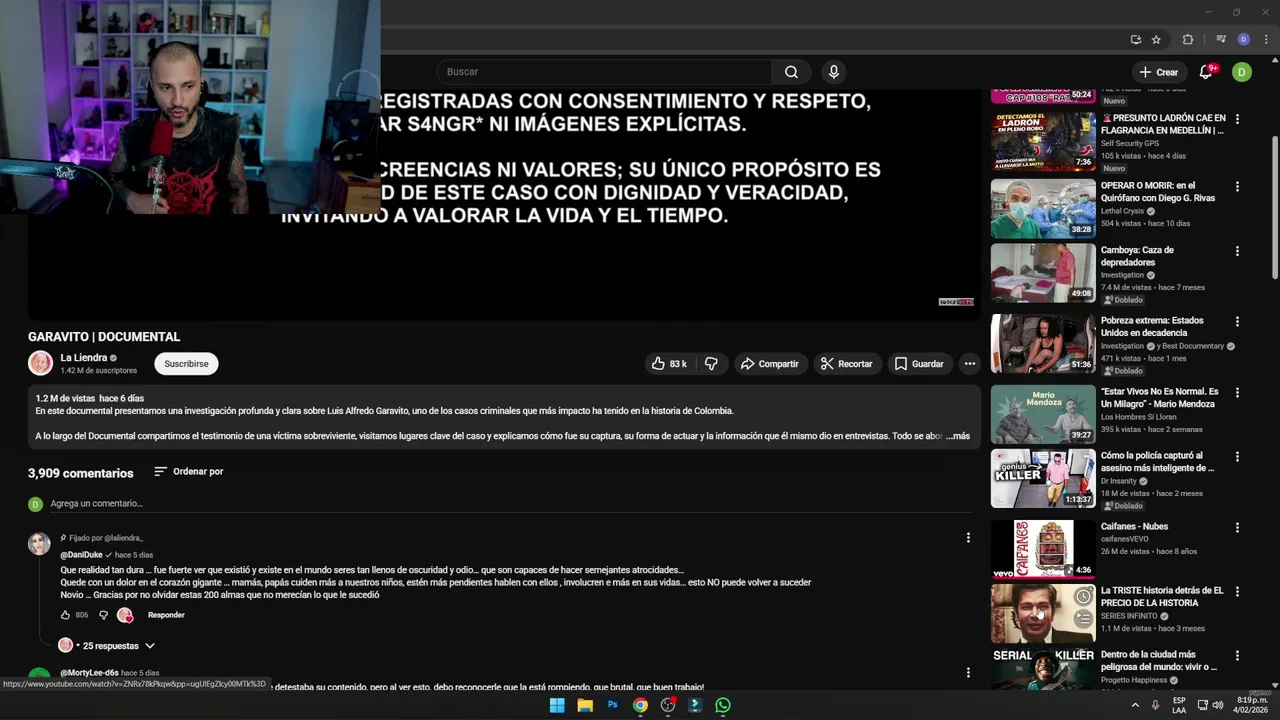The width and height of the screenshot is (1280, 720).
Task: Subscribe to La Liendra with Suscribirse
Action: [x=186, y=364]
